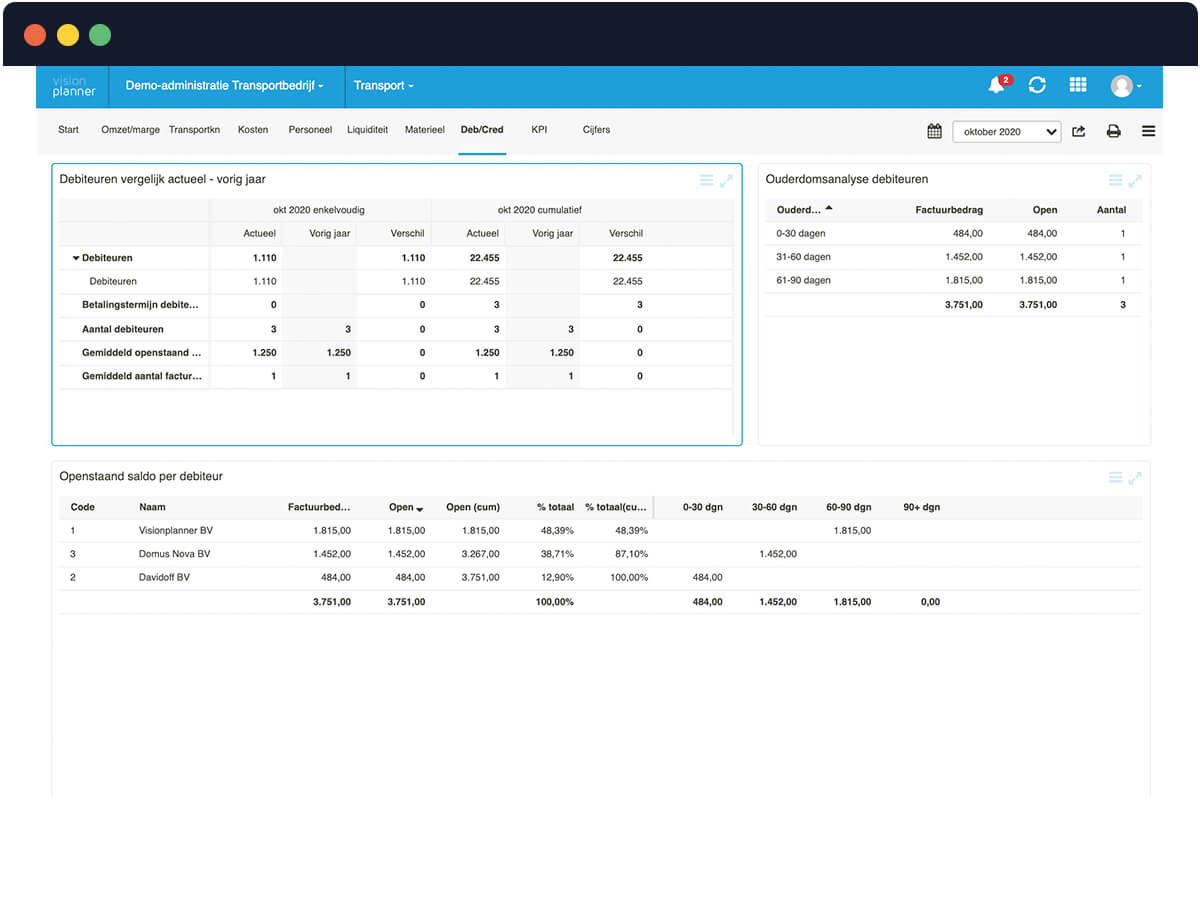
Task: Switch to the Liquiditeit tab
Action: coord(367,130)
